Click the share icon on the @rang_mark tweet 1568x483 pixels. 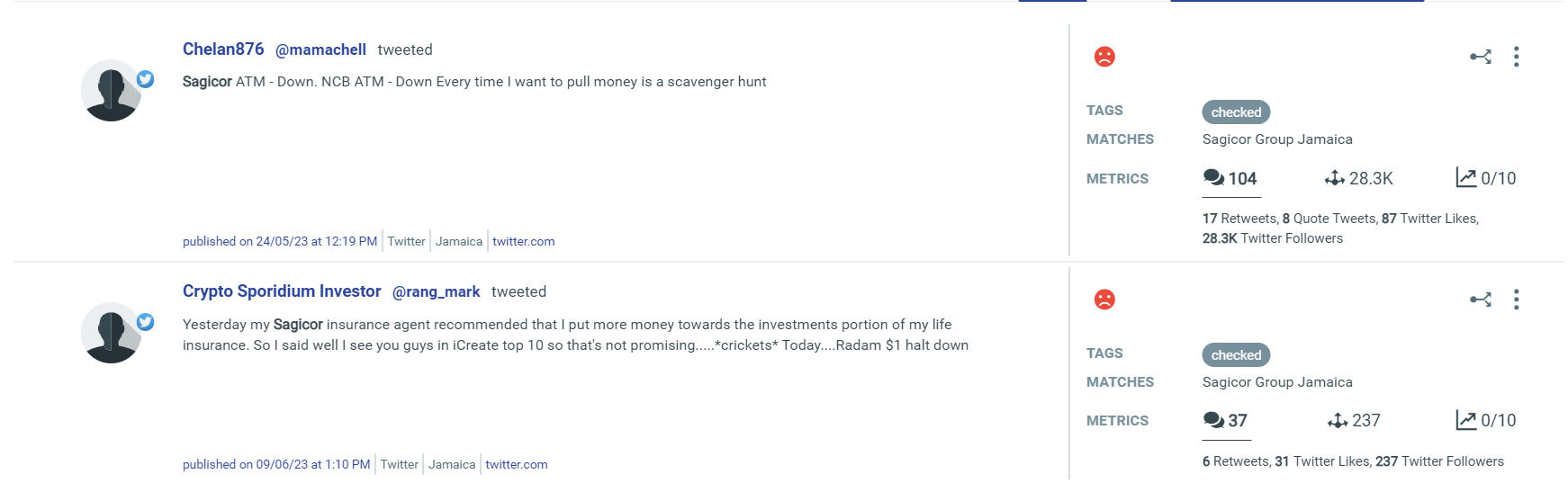[x=1480, y=300]
